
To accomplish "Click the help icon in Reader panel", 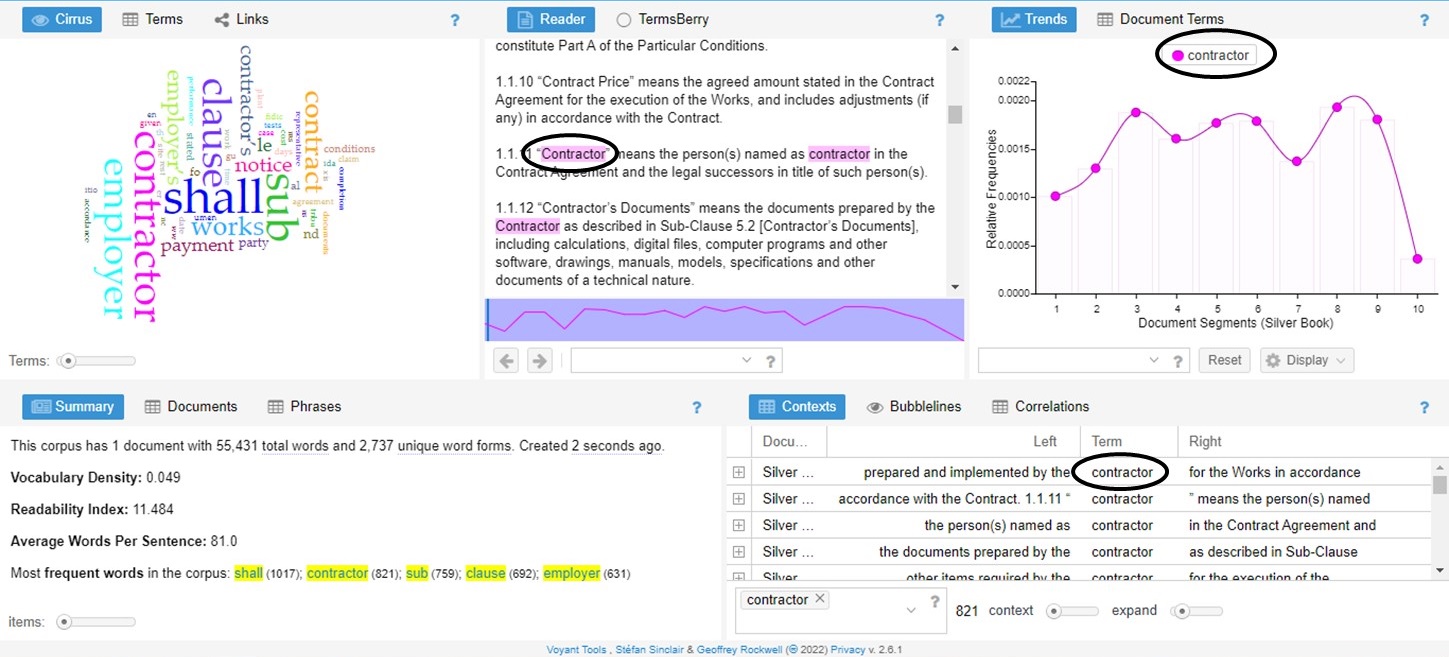I will [939, 19].
